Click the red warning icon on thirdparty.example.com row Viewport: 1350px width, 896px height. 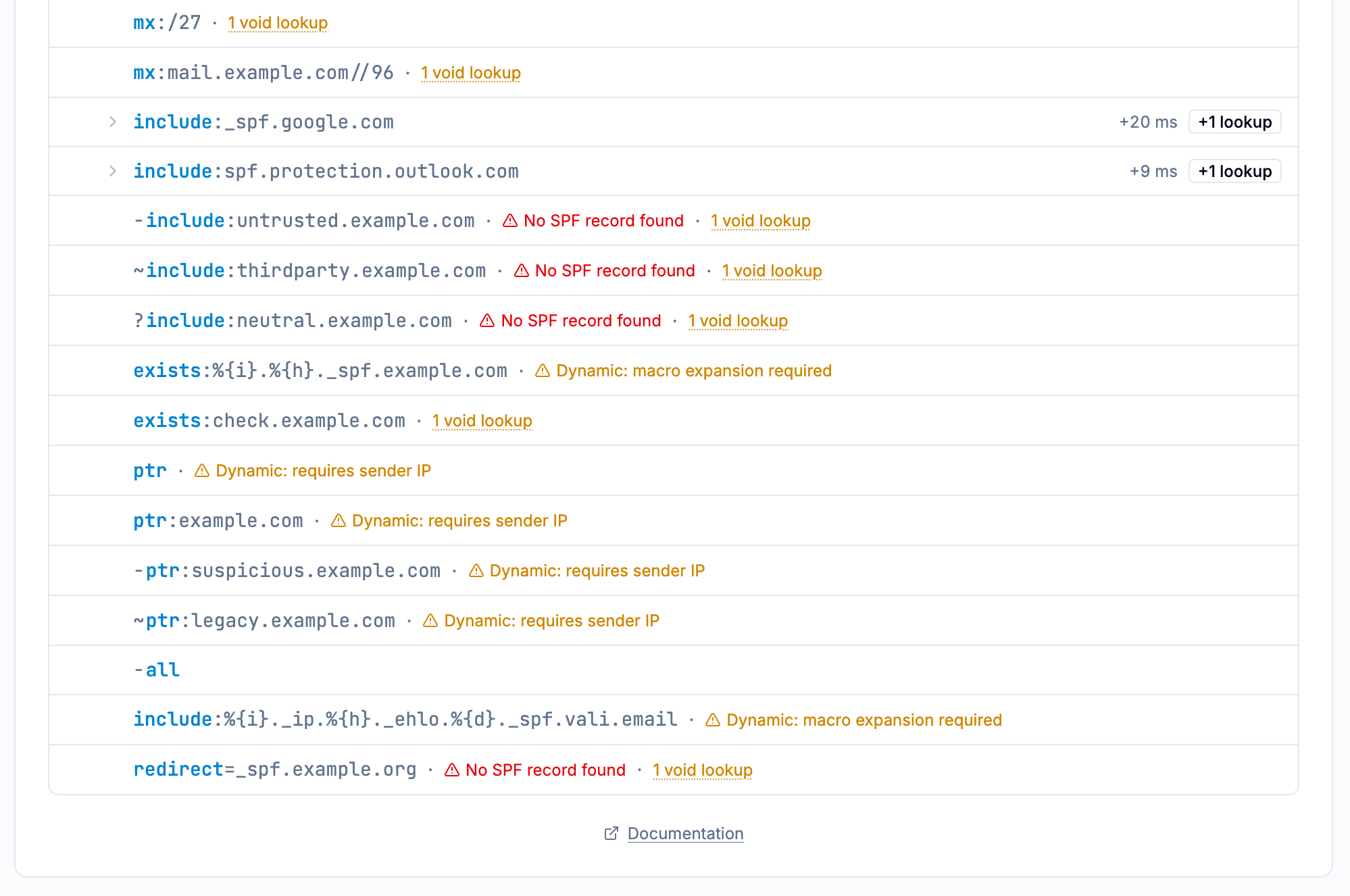[x=522, y=270]
